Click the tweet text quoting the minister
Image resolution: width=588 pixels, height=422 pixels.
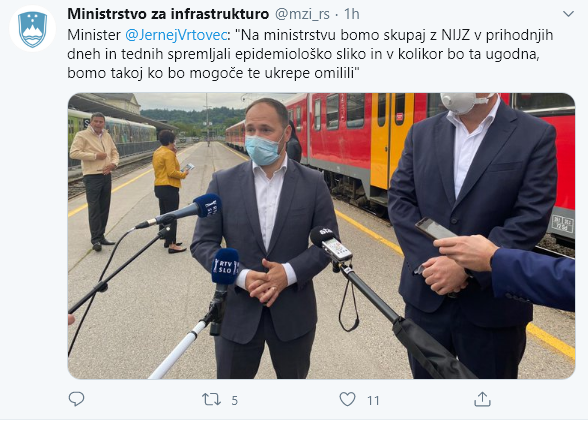point(310,54)
